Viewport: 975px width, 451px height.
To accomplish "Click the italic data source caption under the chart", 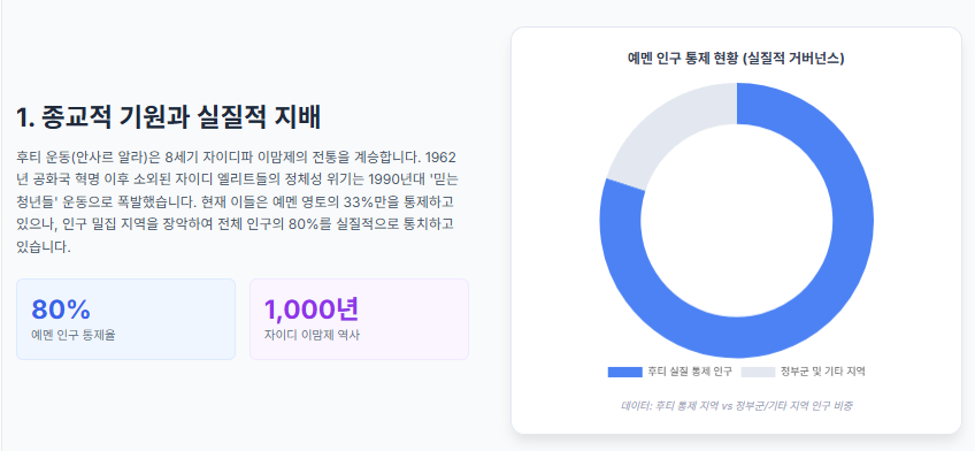I will 736,406.
